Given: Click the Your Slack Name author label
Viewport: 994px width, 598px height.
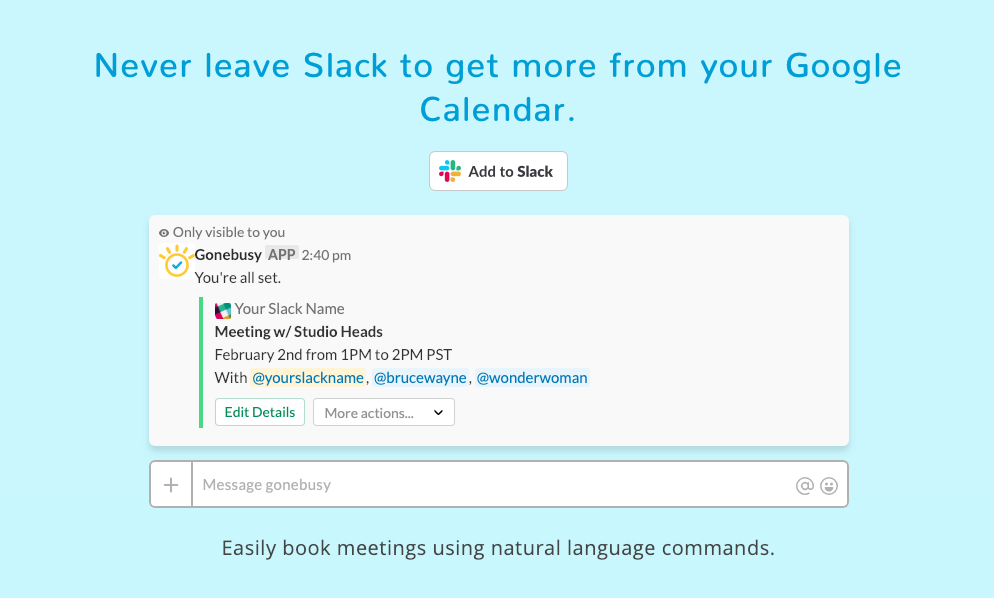Looking at the screenshot, I should [290, 309].
